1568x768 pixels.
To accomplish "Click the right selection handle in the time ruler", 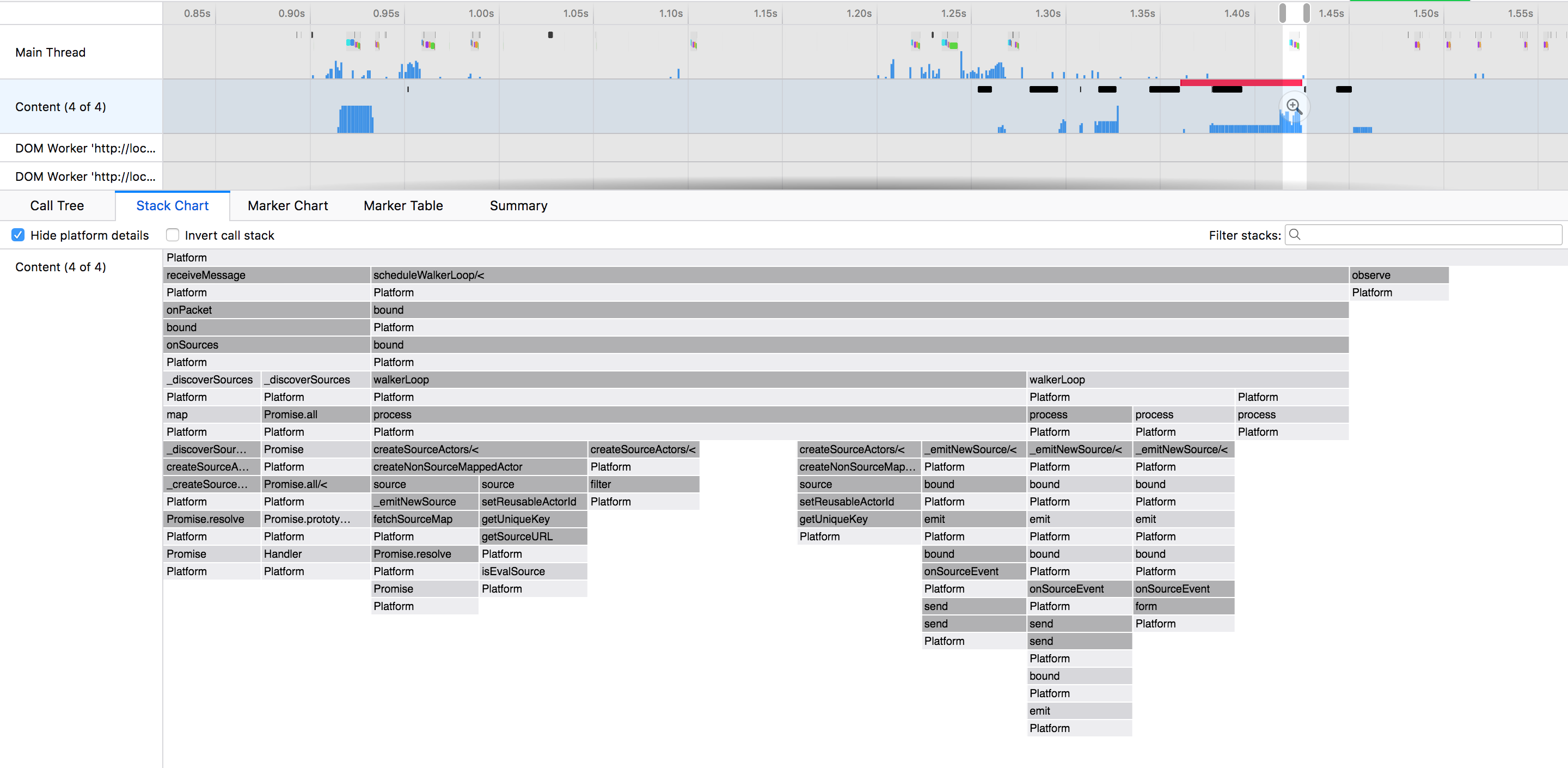I will [x=1306, y=13].
